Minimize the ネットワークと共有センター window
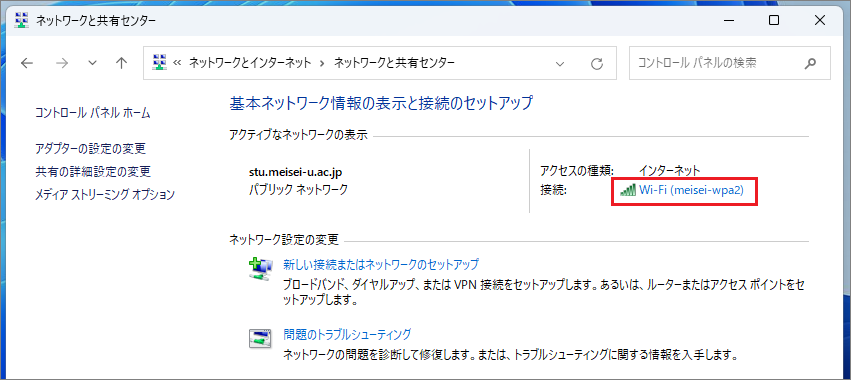Screen dimensions: 851x380 728,21
